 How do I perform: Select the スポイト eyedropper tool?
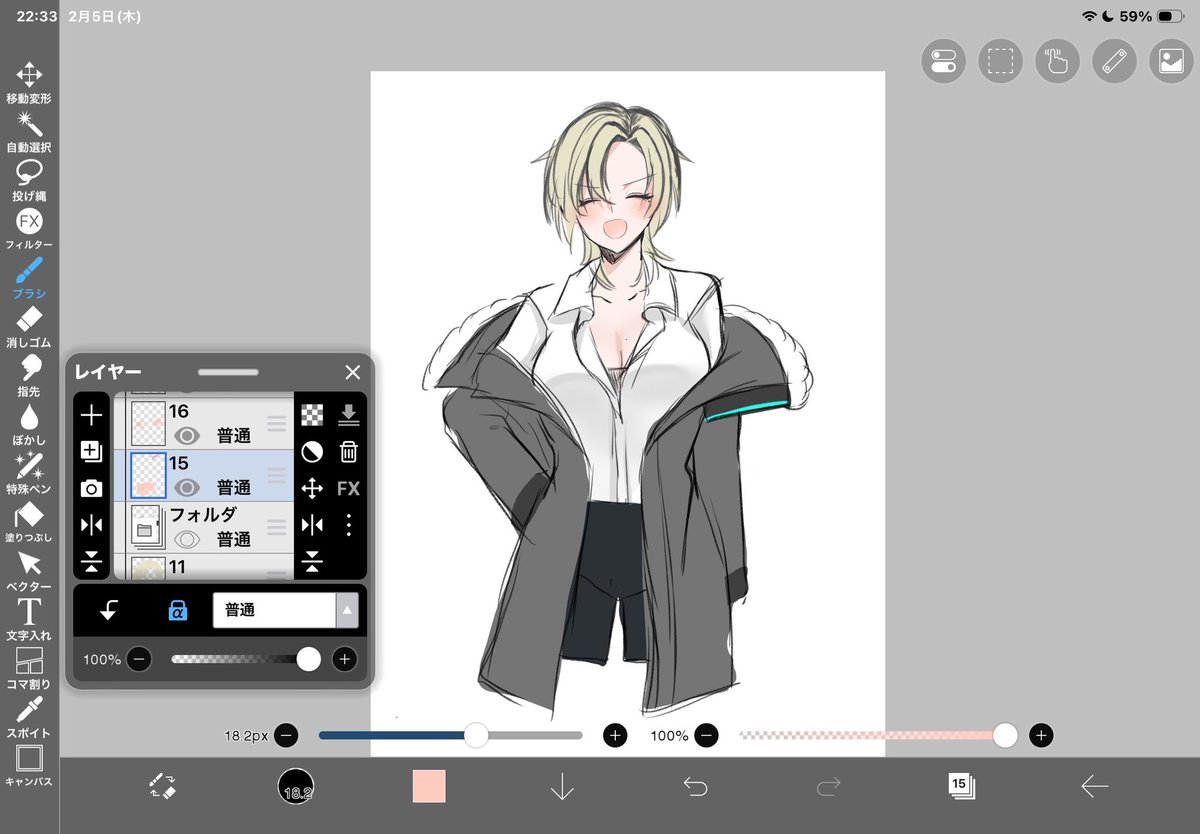tap(29, 718)
